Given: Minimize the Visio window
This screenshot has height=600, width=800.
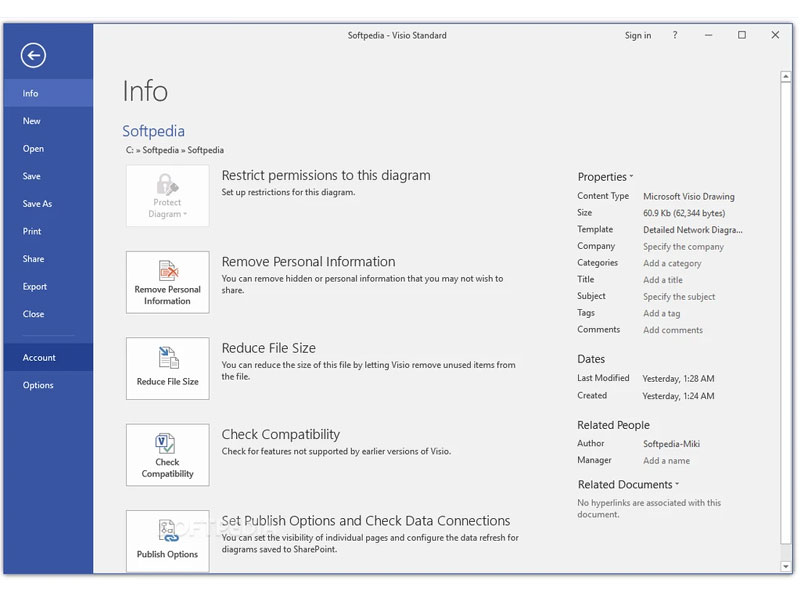Looking at the screenshot, I should 708,35.
